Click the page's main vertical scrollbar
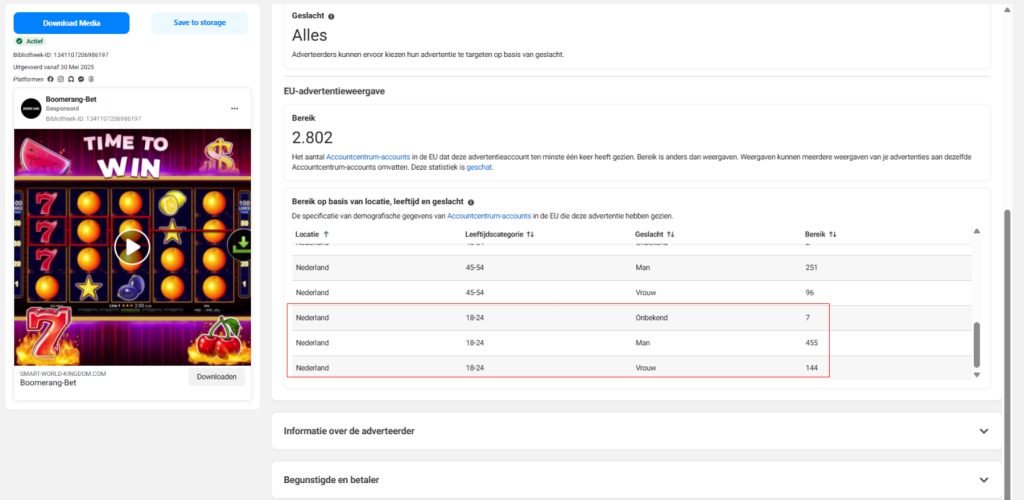This screenshot has height=500, width=1024. [1006, 352]
